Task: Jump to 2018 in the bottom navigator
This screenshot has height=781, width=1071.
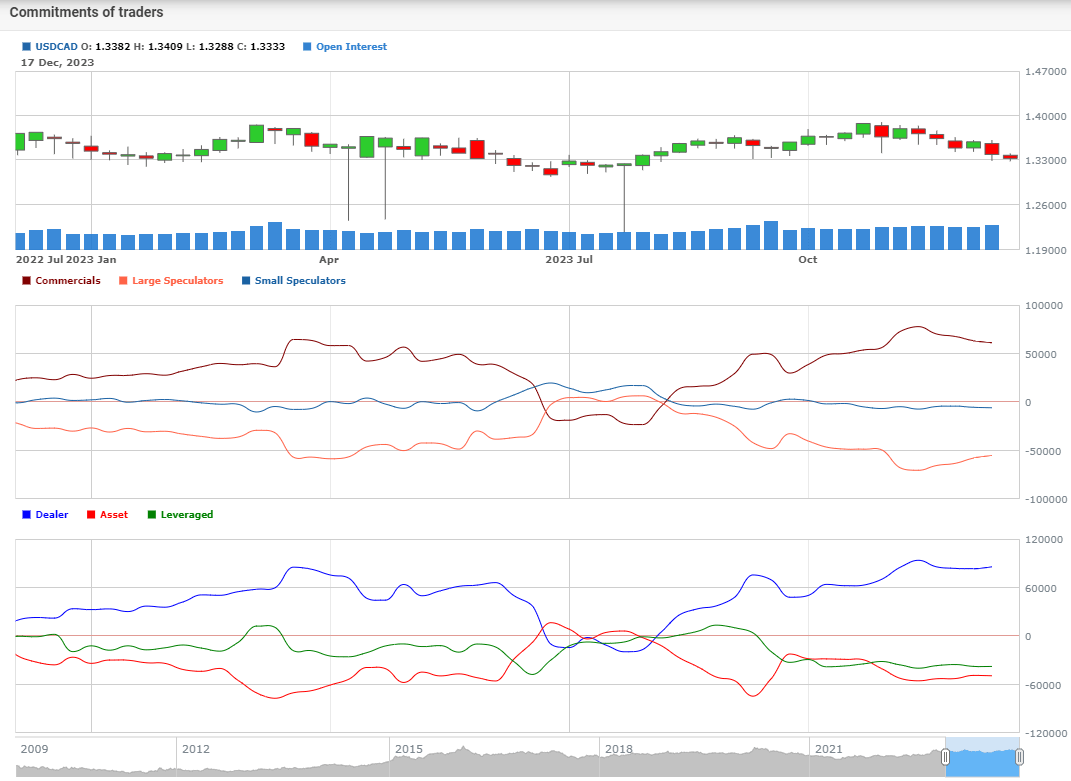Action: [x=618, y=749]
